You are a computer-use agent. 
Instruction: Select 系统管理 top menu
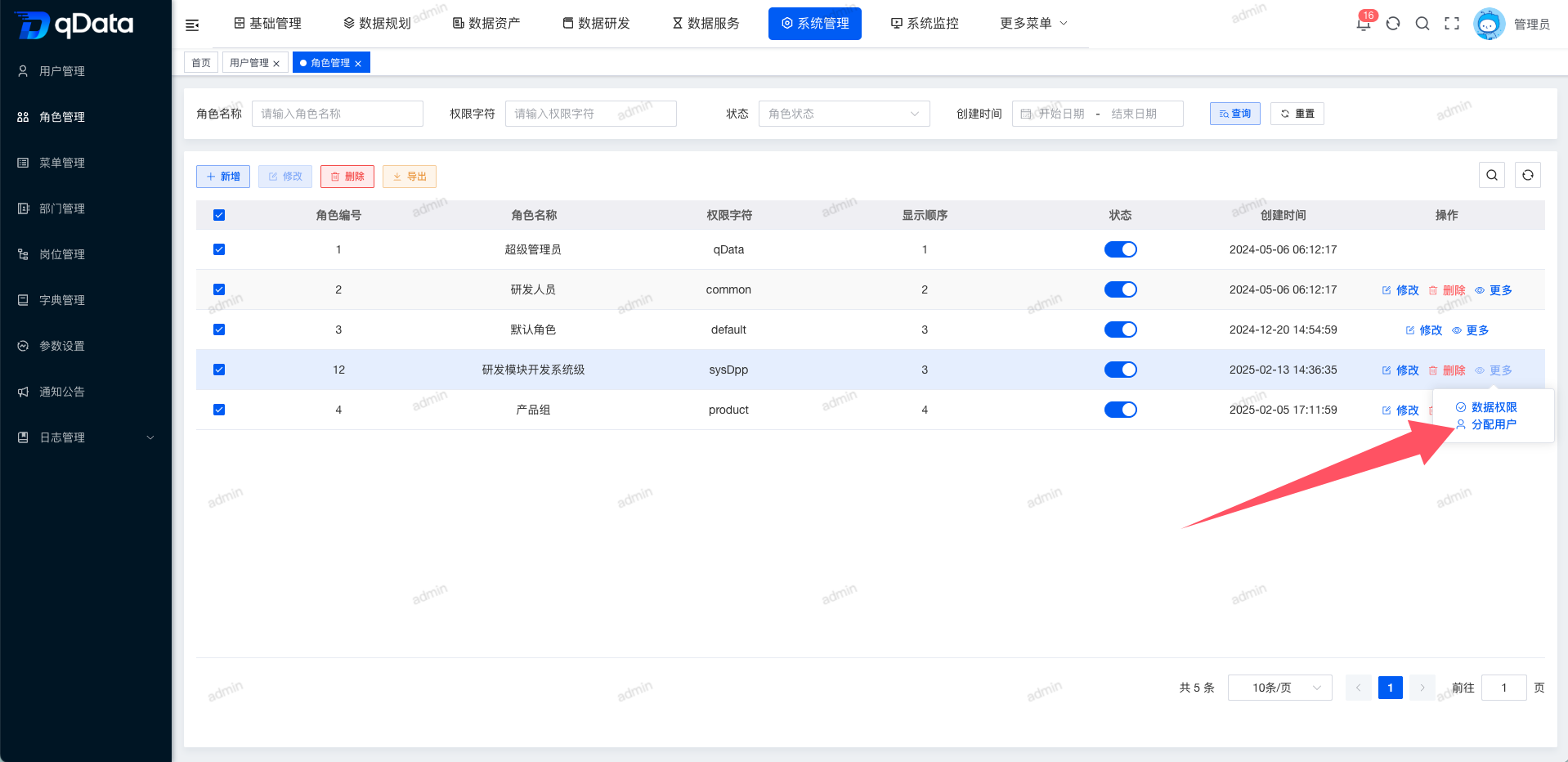coord(815,24)
